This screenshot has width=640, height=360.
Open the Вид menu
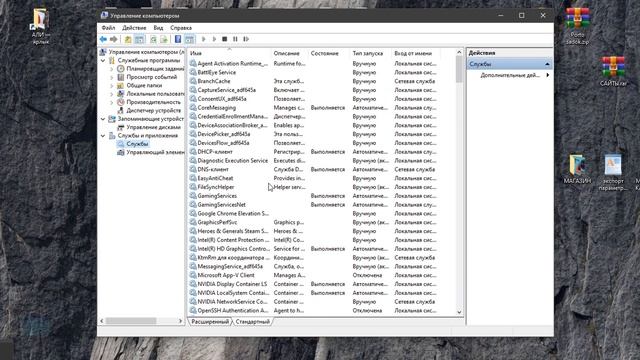[158, 28]
